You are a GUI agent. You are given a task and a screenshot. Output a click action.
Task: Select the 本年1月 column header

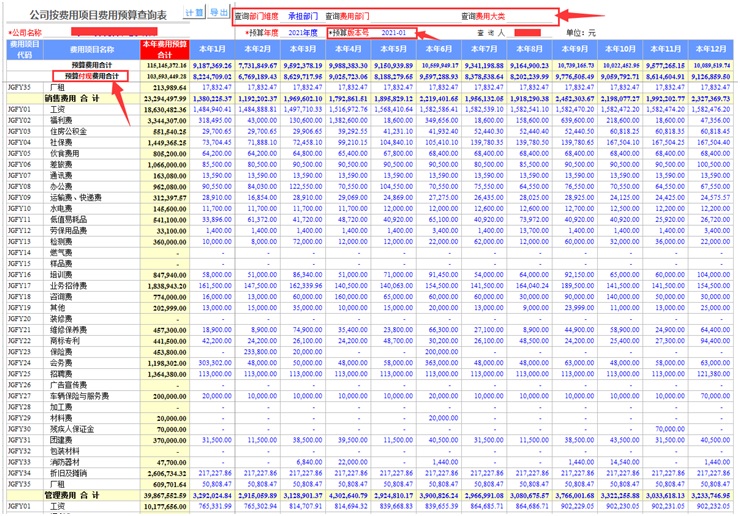pos(212,49)
